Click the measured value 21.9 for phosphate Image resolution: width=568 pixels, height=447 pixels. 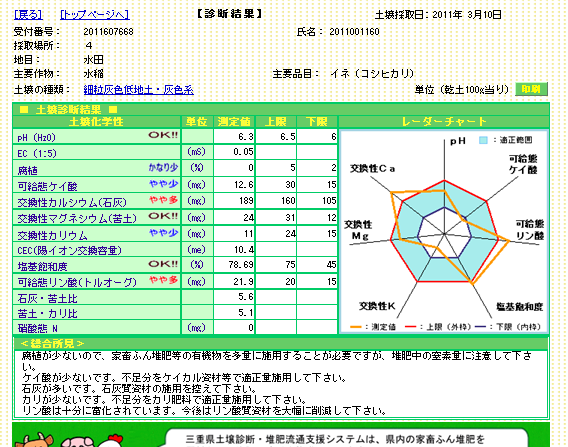[243, 281]
